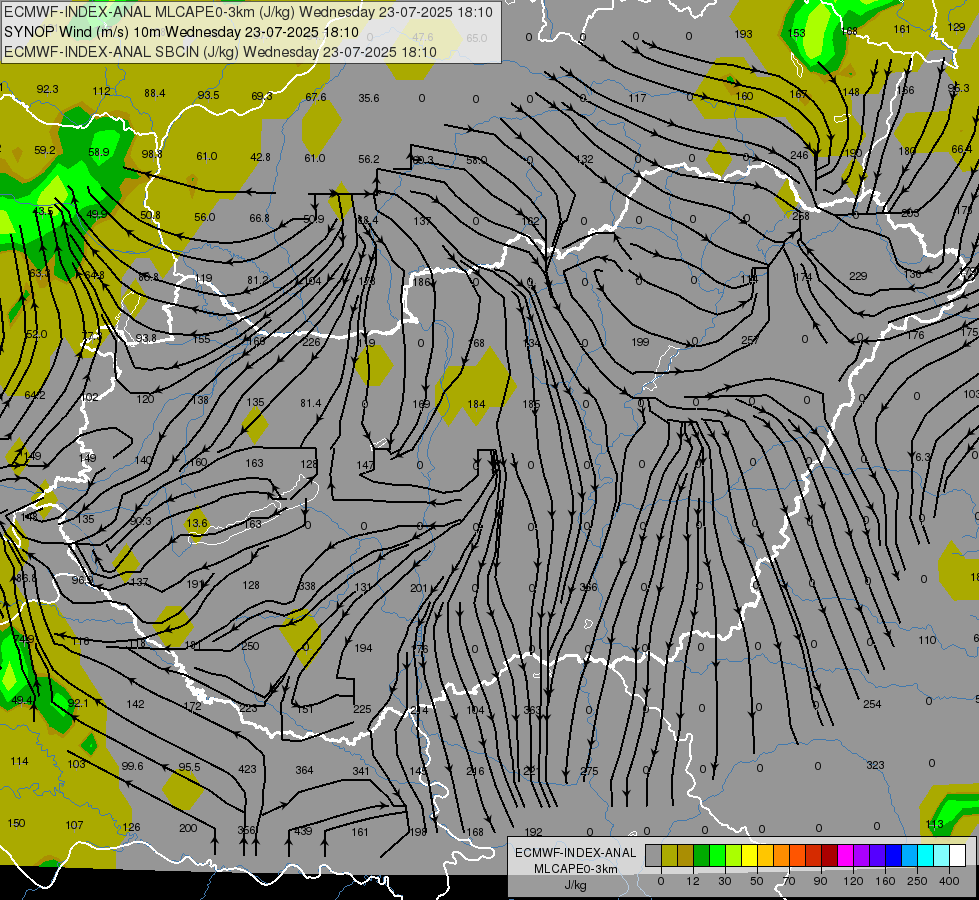
Task: Click the map value 229
Action: pos(858,276)
